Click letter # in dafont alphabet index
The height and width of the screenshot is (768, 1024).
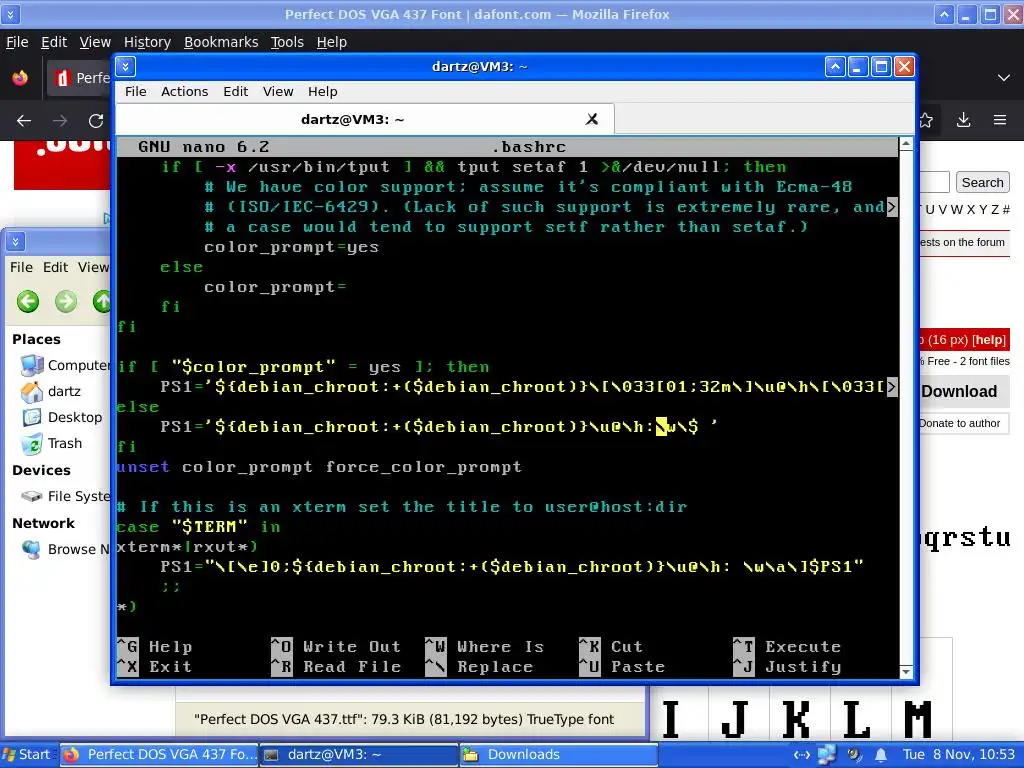1006,210
